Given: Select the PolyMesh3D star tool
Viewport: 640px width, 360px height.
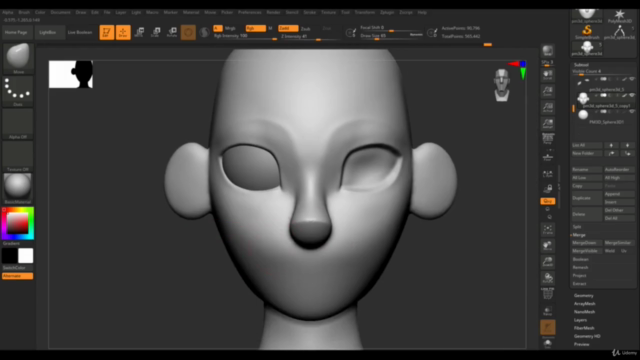Looking at the screenshot, I should (619, 16).
